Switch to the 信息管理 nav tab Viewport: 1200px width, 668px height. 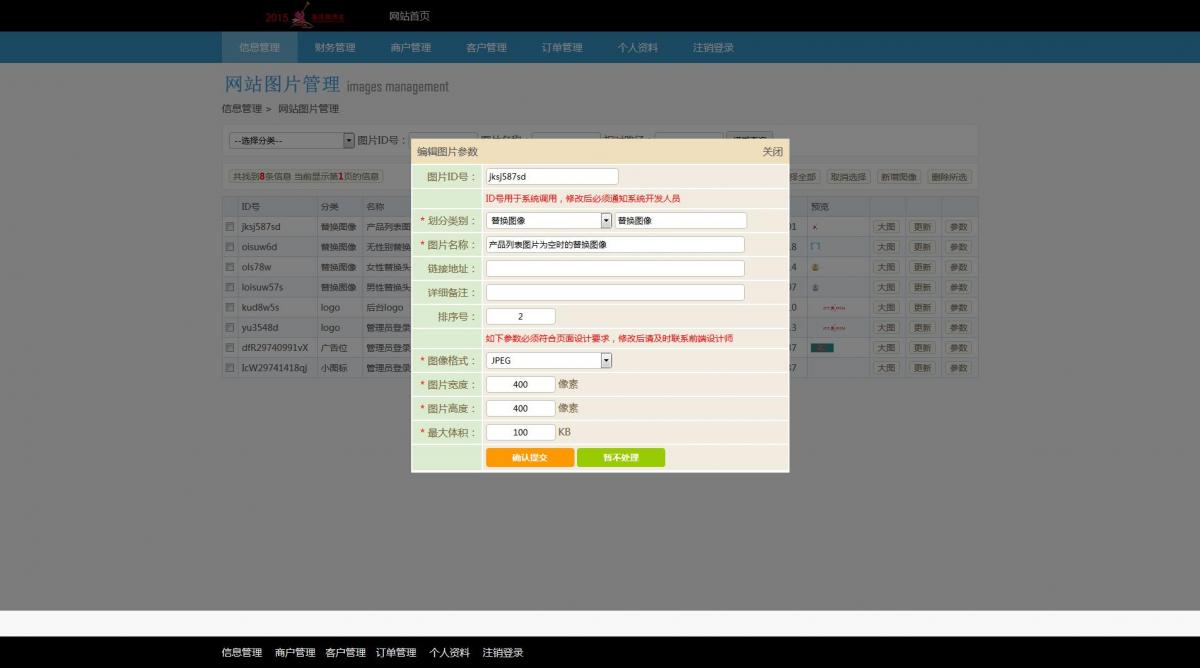coord(260,47)
